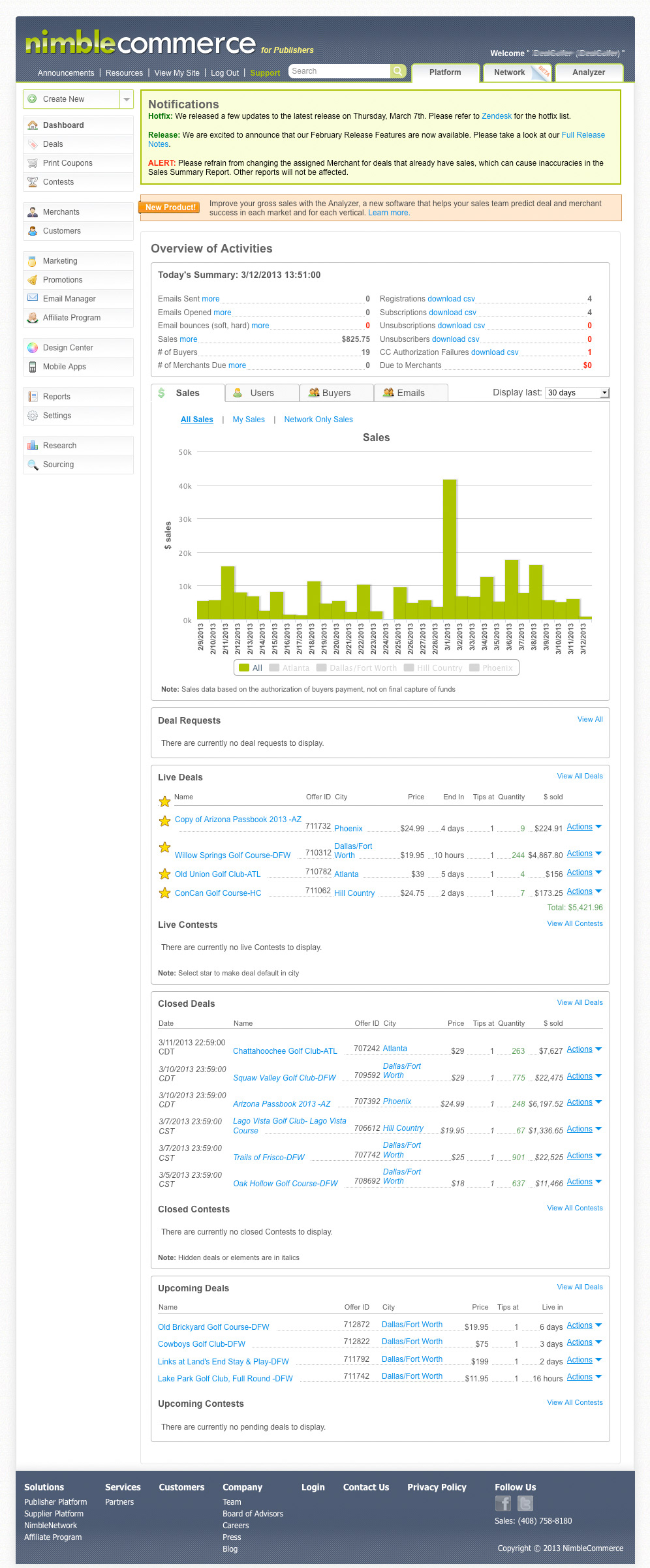Click star beside Copy of Arizona Passbook

(x=164, y=821)
